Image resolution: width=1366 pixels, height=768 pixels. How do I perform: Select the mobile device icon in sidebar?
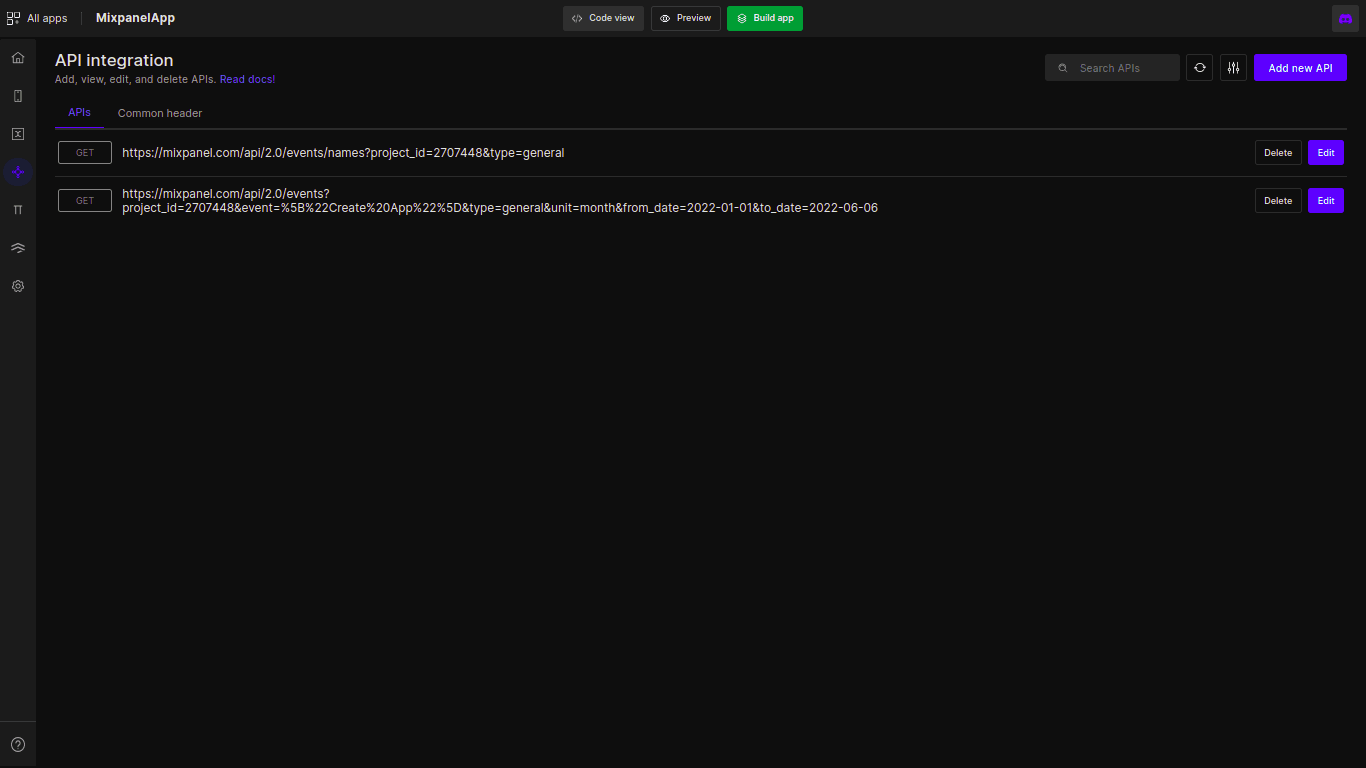point(17,95)
